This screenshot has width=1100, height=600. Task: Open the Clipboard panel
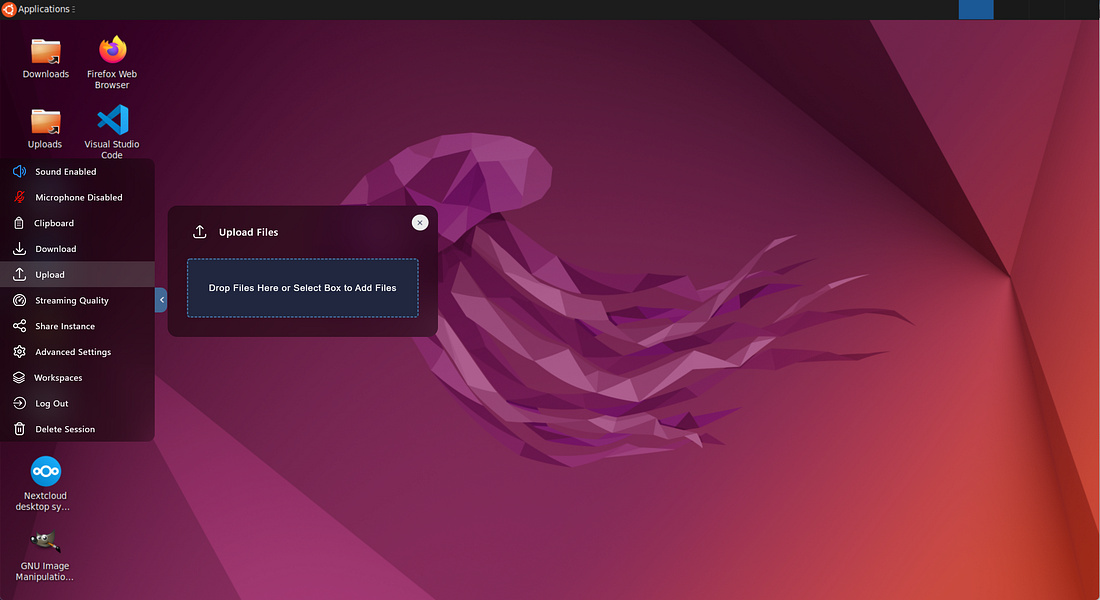click(x=77, y=223)
